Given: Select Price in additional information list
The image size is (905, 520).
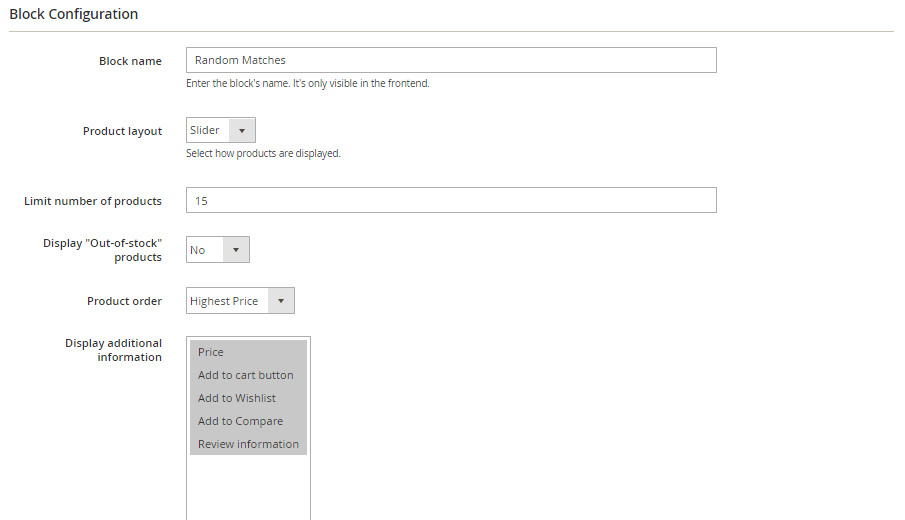Looking at the screenshot, I should 248,352.
